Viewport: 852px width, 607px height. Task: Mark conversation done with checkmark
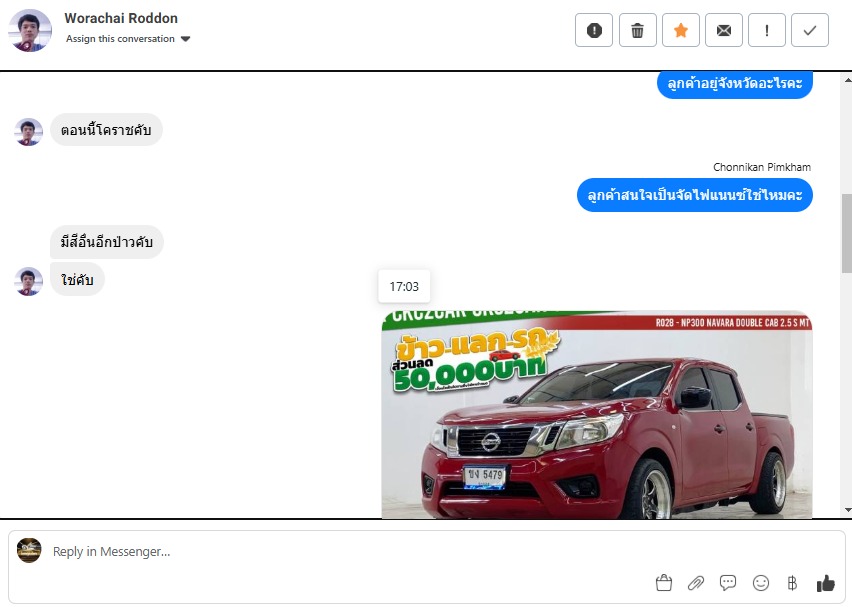pyautogui.click(x=810, y=30)
